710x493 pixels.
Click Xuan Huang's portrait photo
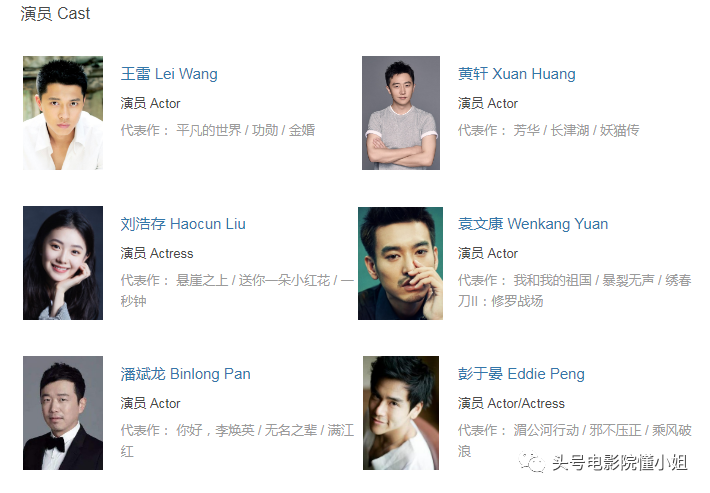click(x=401, y=113)
